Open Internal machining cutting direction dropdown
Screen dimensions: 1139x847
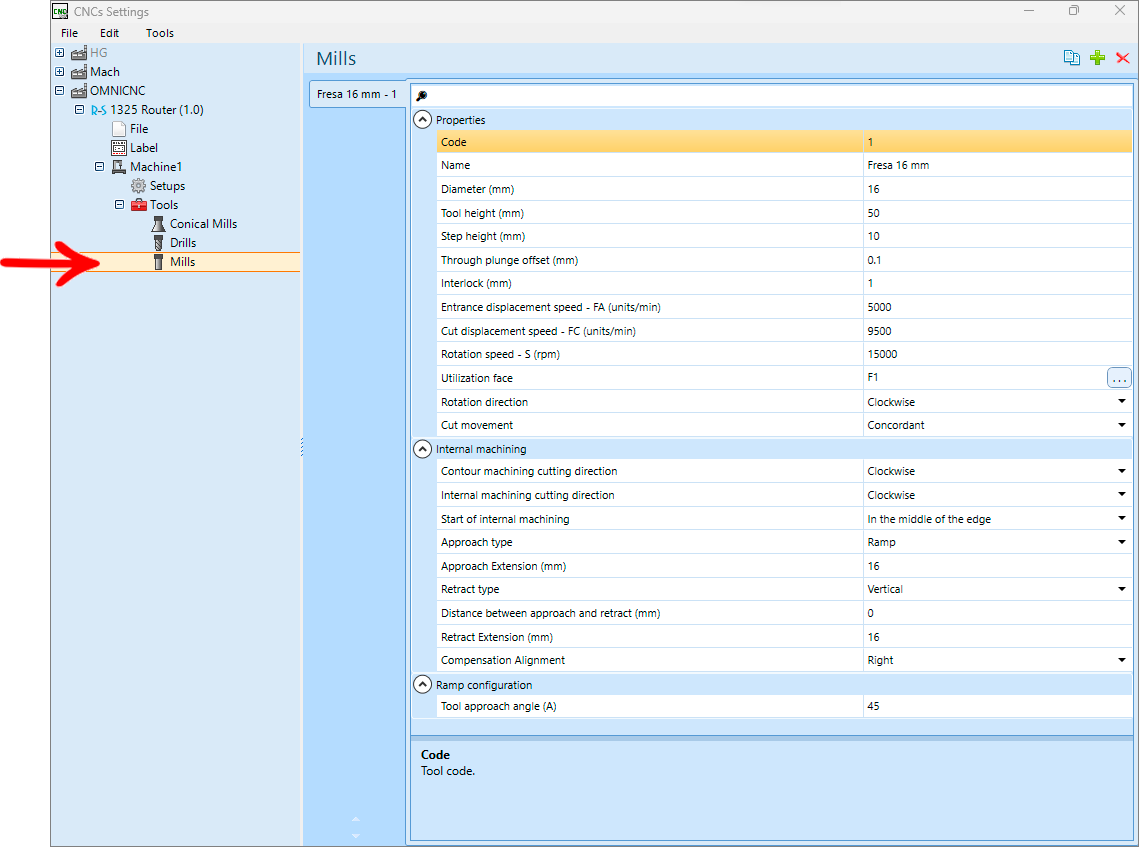(x=1122, y=495)
